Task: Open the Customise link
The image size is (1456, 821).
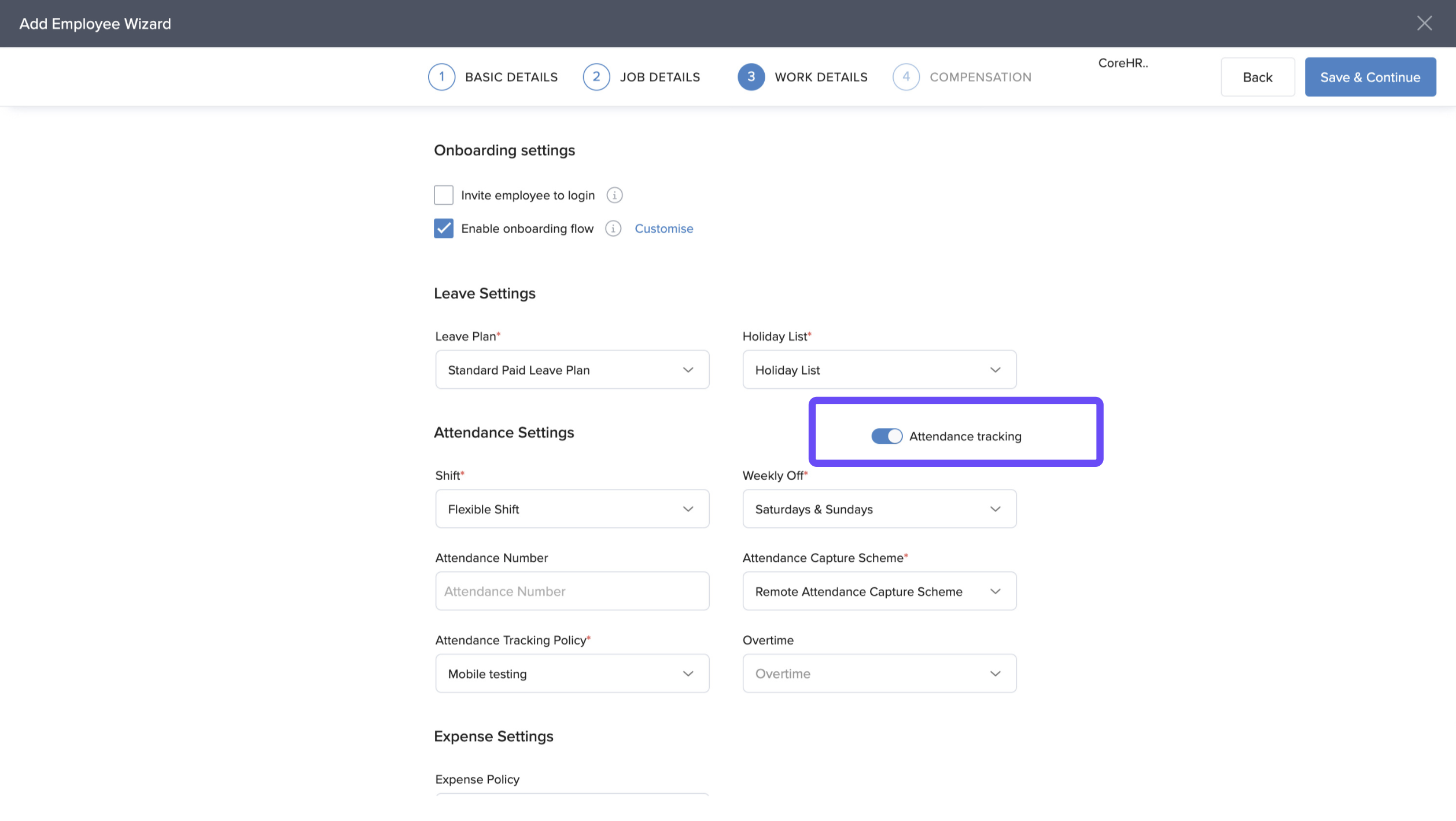Action: coord(664,229)
